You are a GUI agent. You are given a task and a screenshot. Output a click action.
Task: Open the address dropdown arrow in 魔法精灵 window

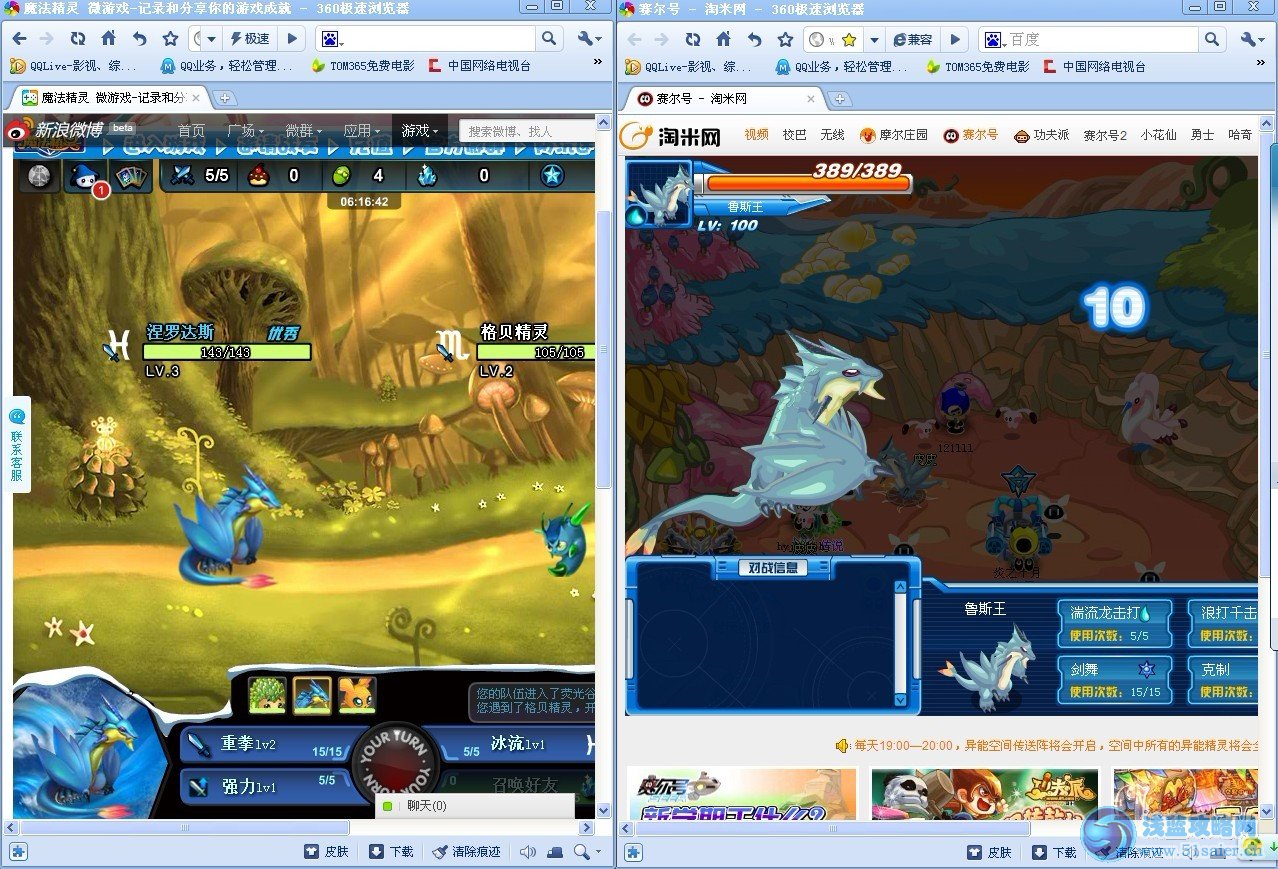[211, 39]
